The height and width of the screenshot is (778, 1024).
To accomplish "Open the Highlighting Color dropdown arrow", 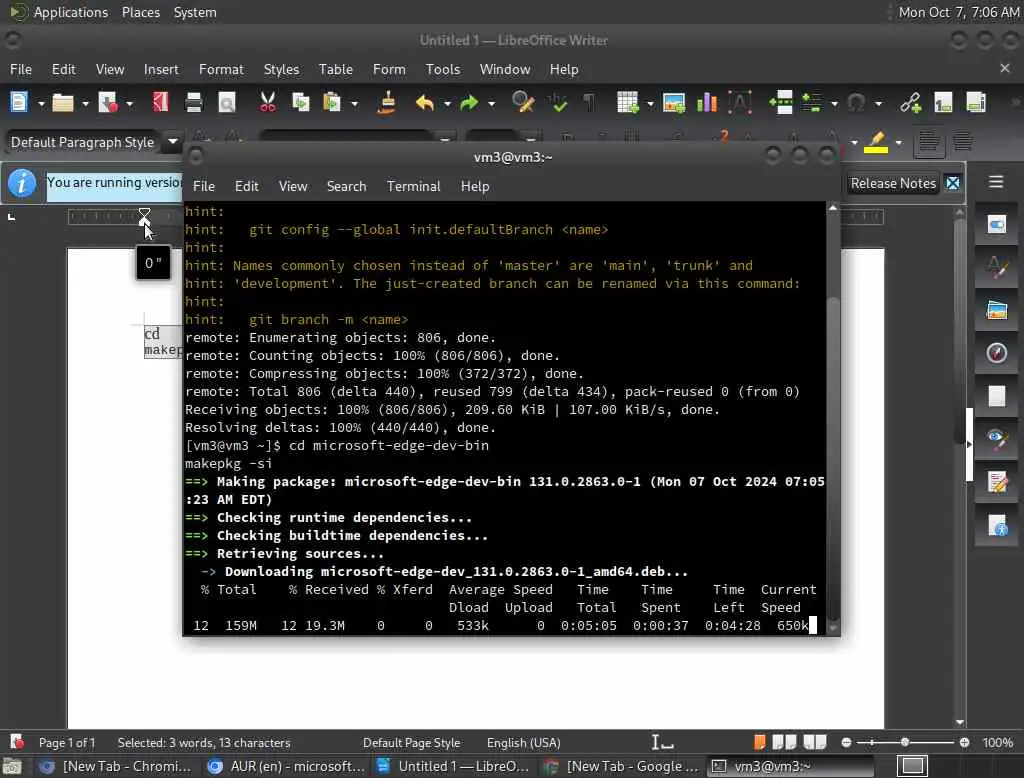I will [899, 142].
